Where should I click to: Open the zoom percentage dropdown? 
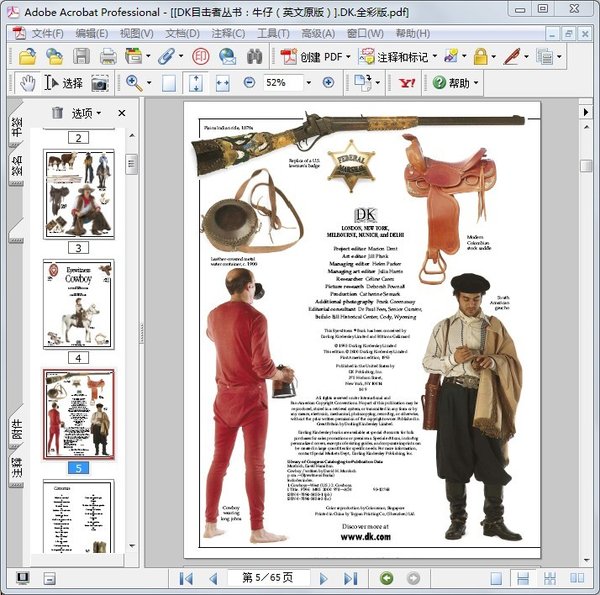[308, 83]
